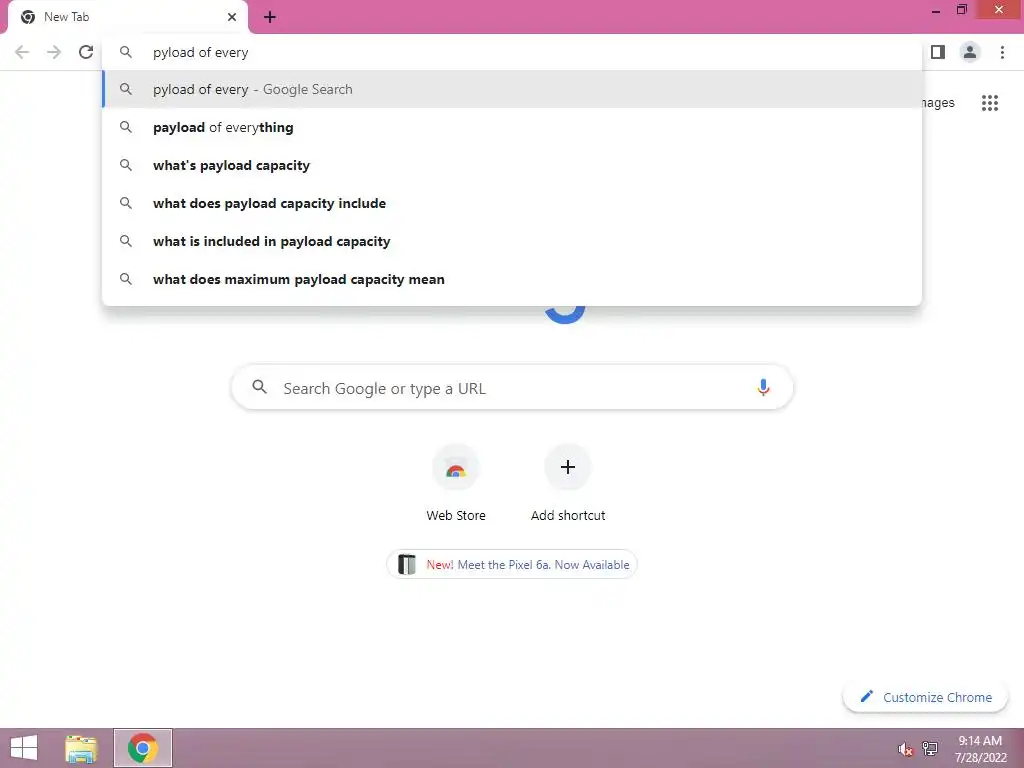This screenshot has width=1024, height=768.
Task: Start voice search with microphone icon
Action: (x=763, y=388)
